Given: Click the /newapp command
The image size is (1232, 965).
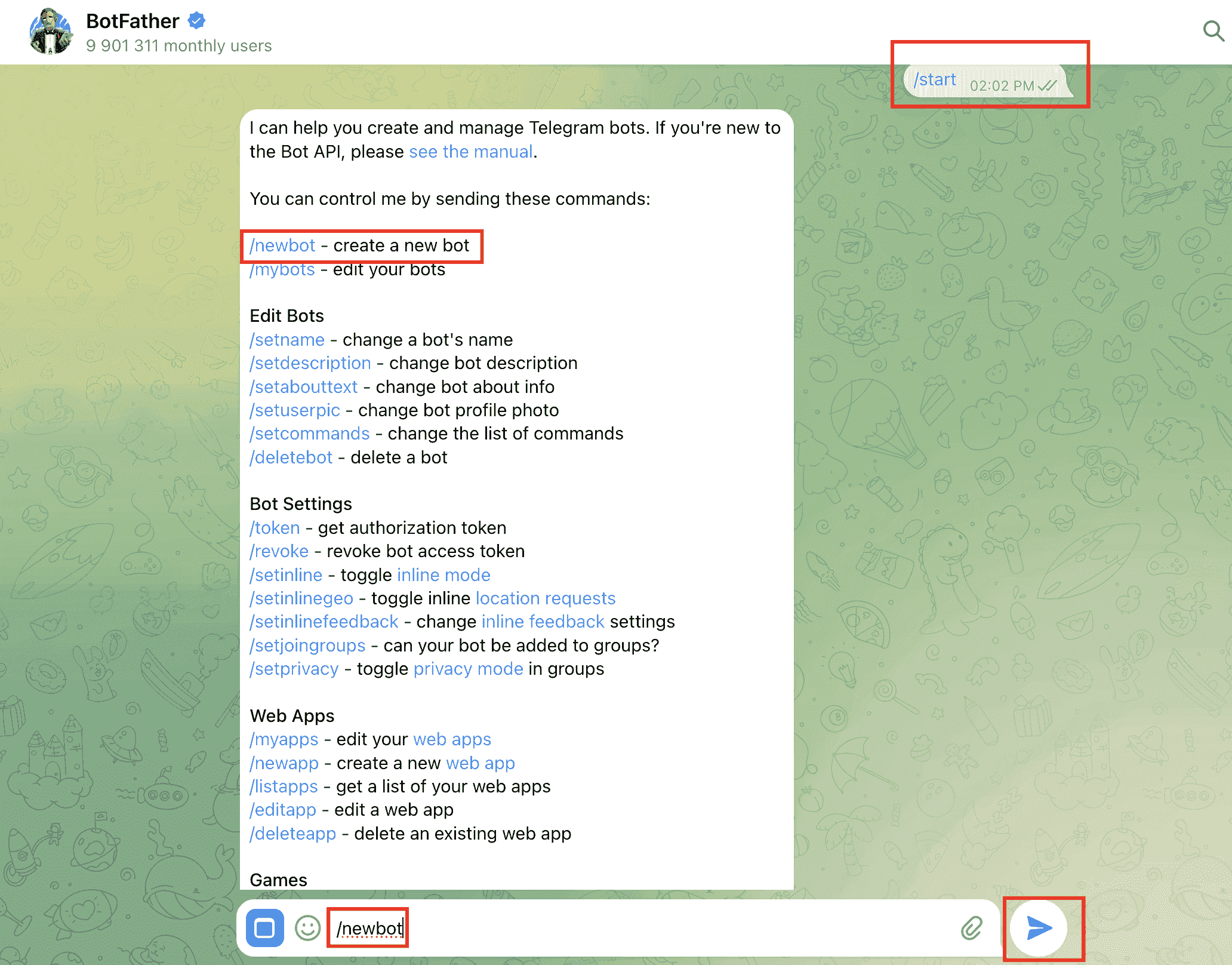Looking at the screenshot, I should [284, 763].
